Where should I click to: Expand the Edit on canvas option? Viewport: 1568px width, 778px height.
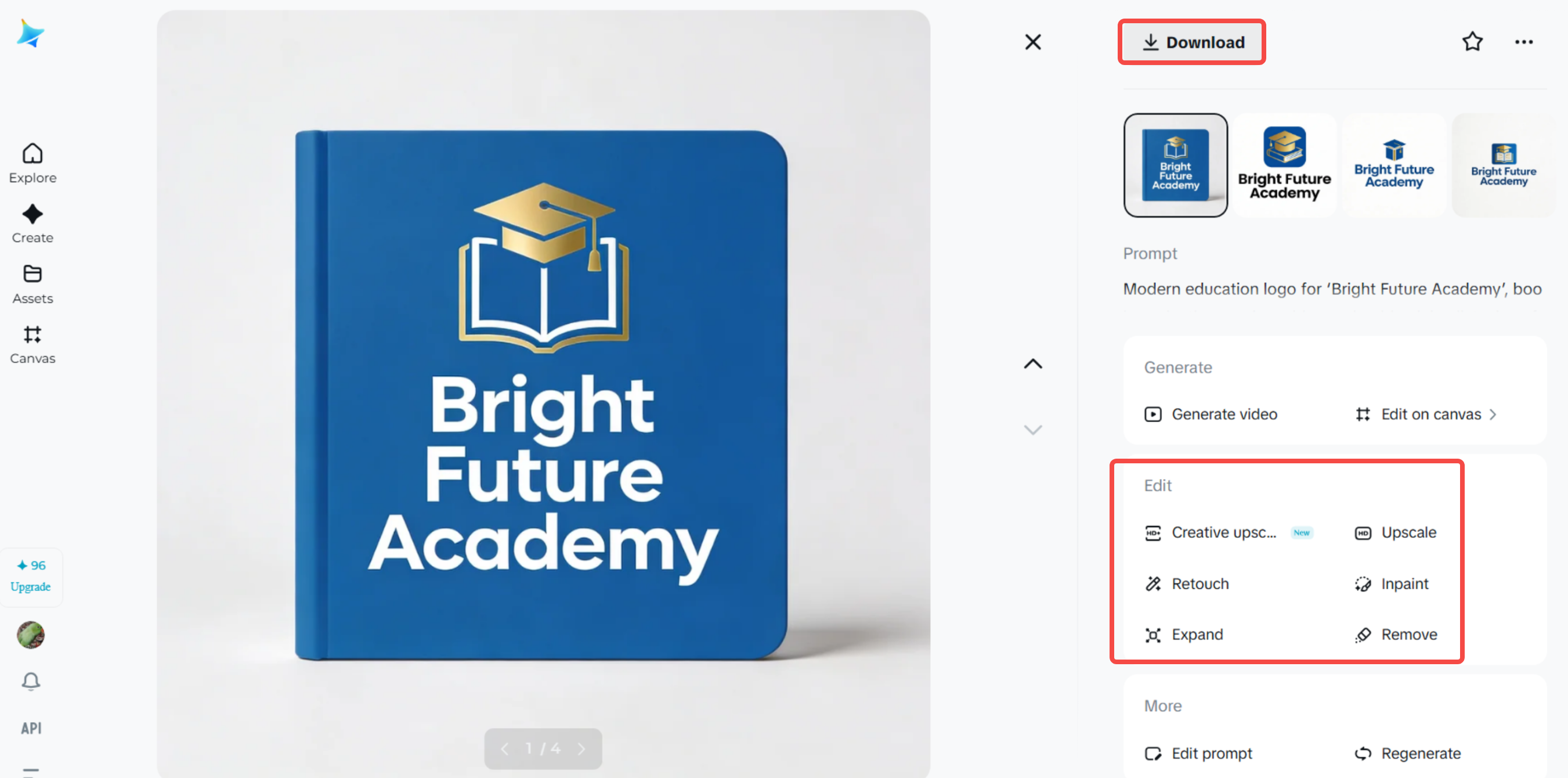(x=1431, y=414)
